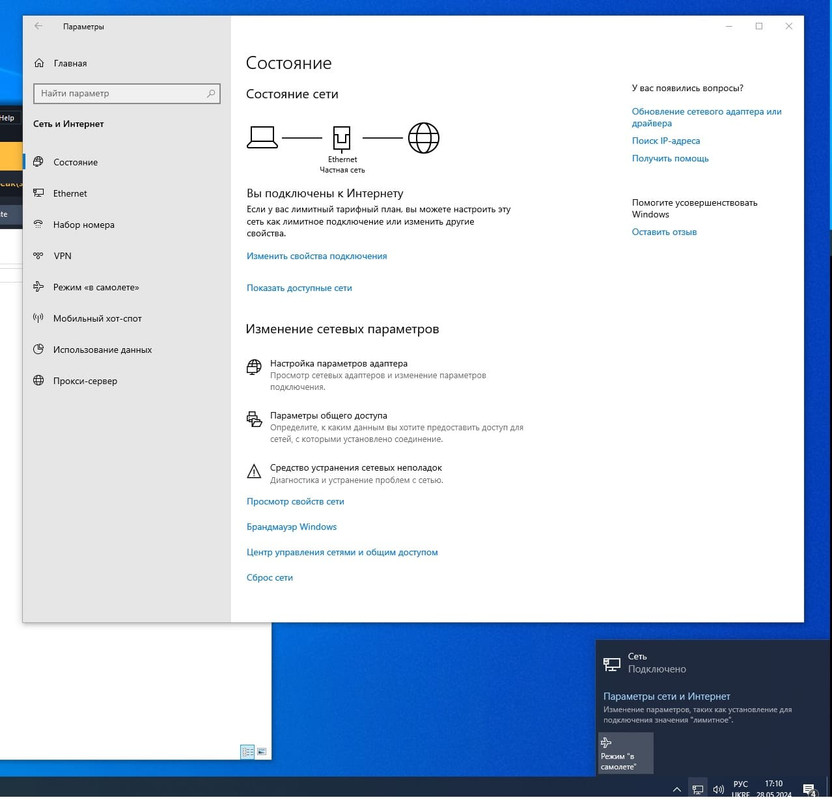
Task: Open the Прокси-сервер settings section
Action: click(x=126, y=381)
